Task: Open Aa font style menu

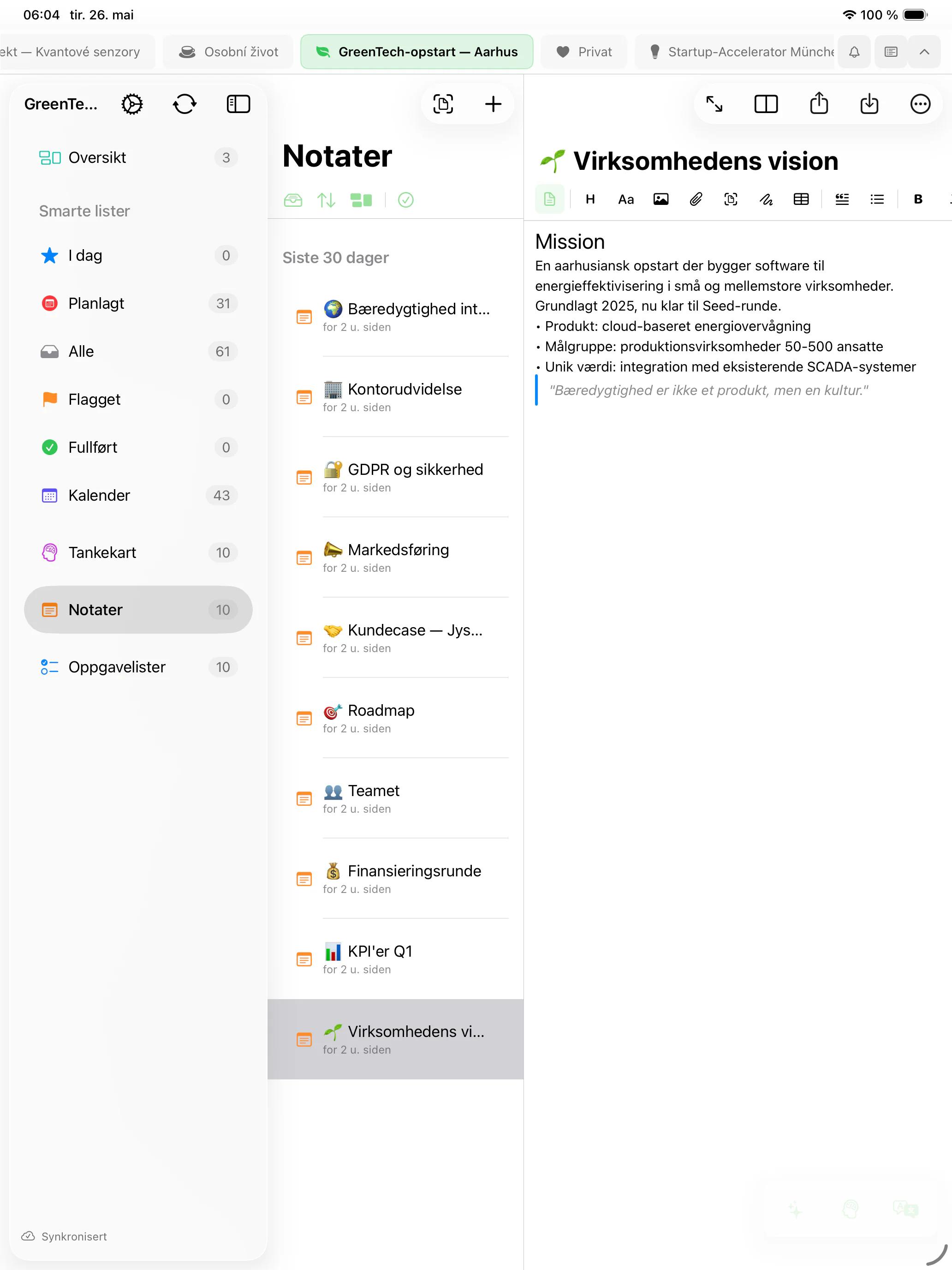Action: [625, 199]
